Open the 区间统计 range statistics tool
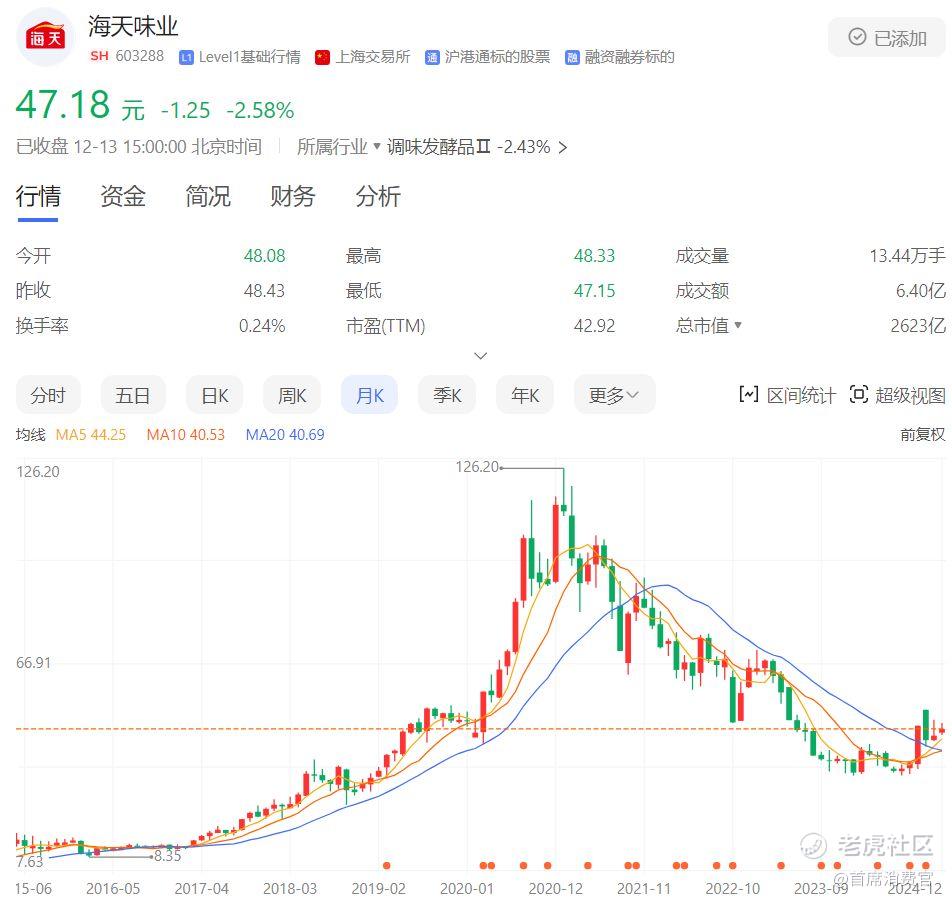 click(x=787, y=395)
